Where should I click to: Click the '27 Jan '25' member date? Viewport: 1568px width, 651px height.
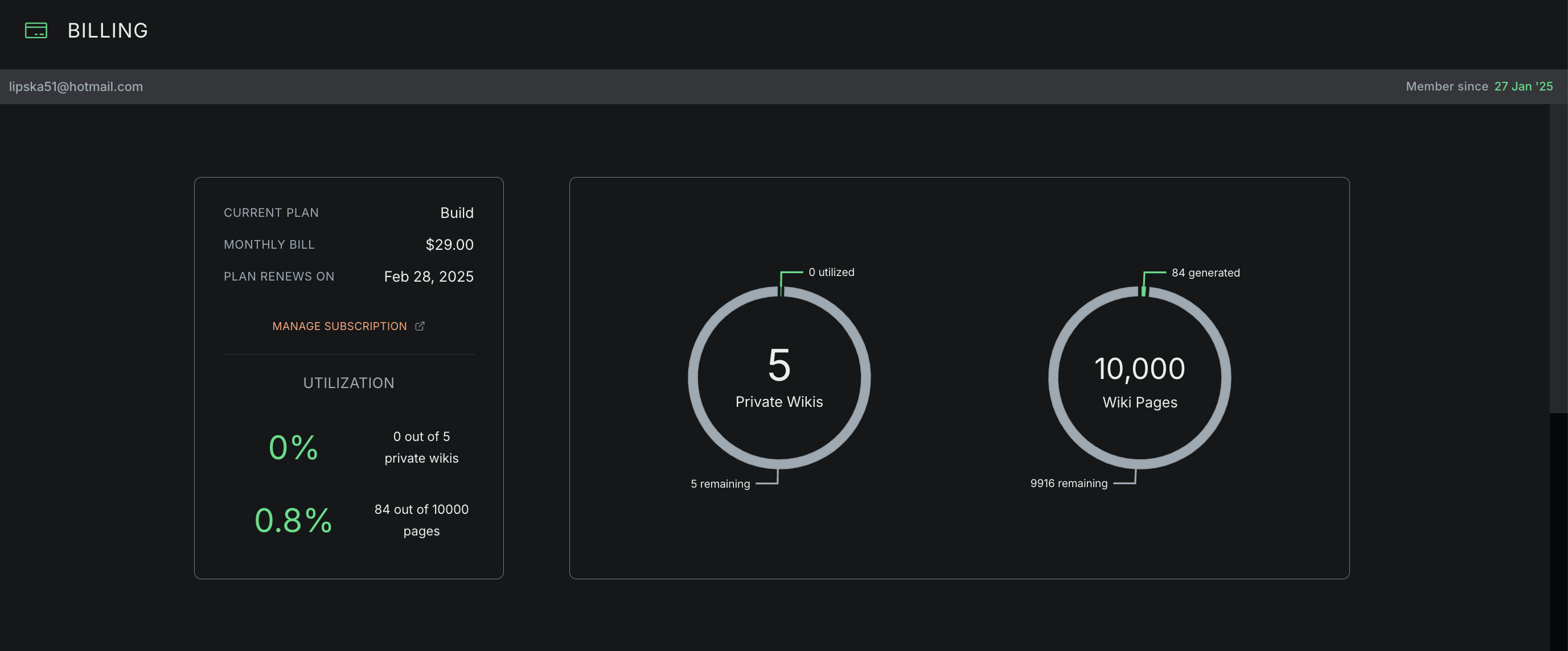point(1524,86)
